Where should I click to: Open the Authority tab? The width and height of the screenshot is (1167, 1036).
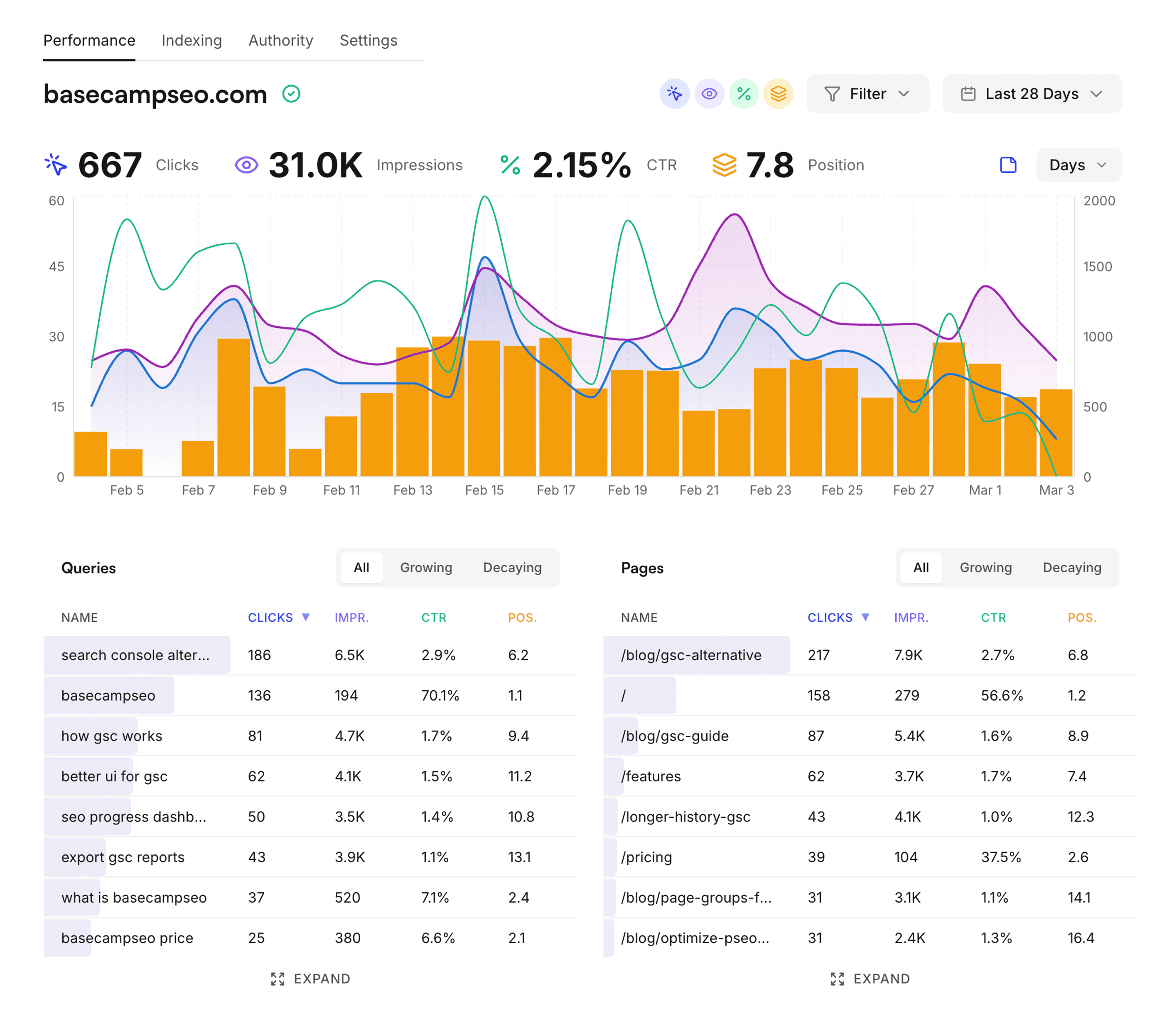tap(280, 40)
